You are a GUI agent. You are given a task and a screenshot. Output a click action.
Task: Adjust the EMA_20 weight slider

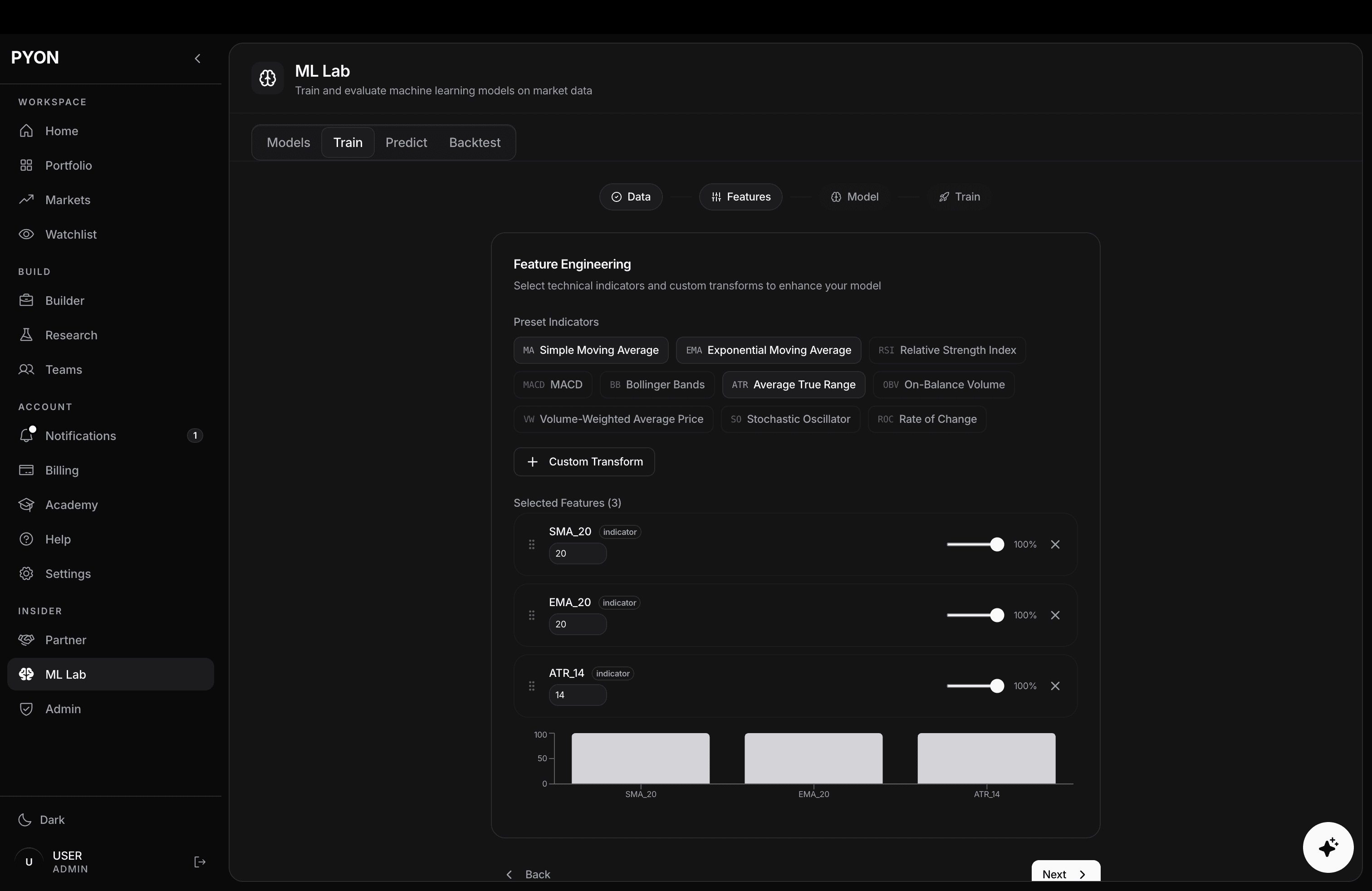975,616
